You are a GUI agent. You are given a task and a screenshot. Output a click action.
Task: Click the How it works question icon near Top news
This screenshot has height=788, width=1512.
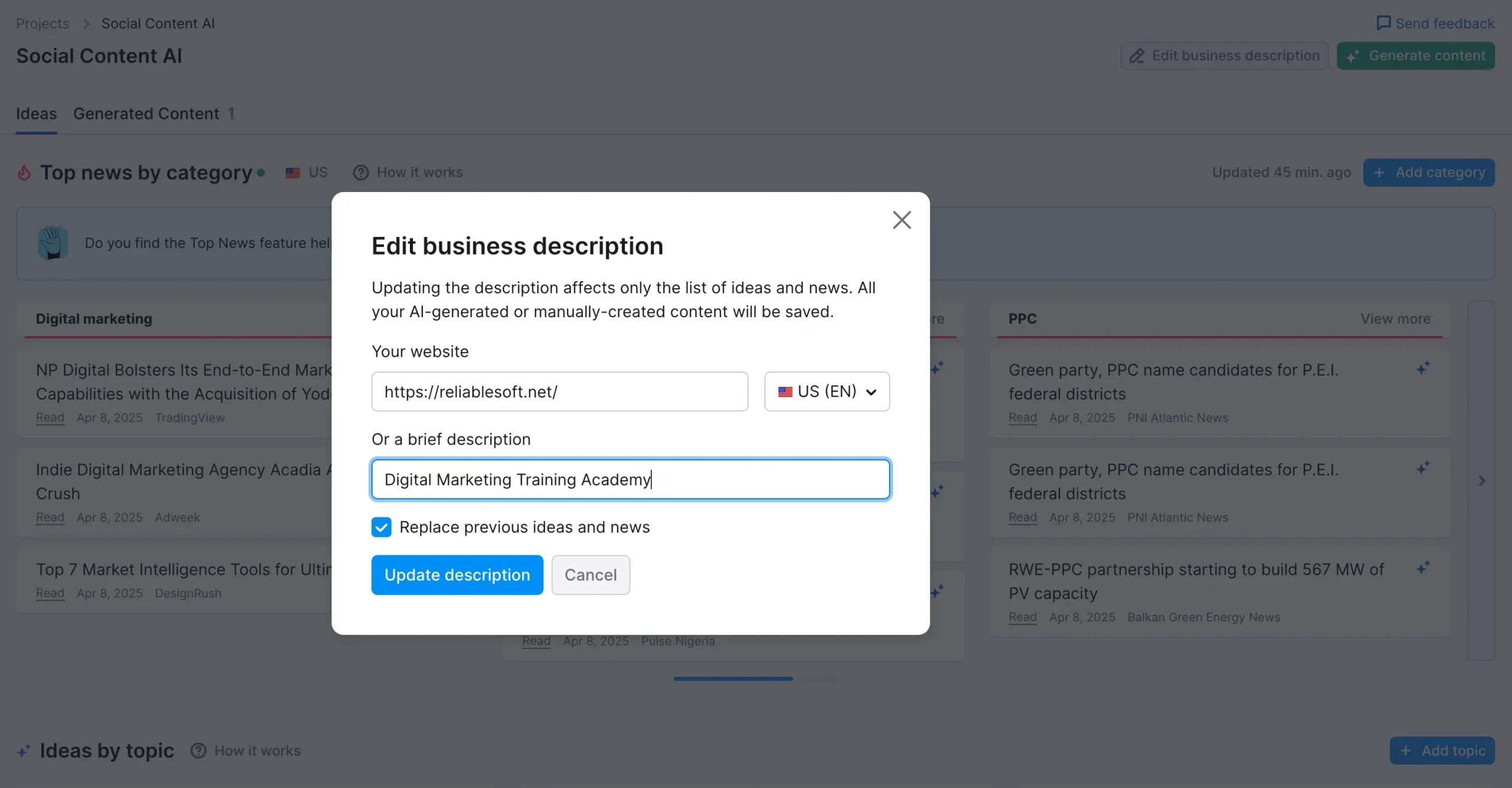[360, 172]
